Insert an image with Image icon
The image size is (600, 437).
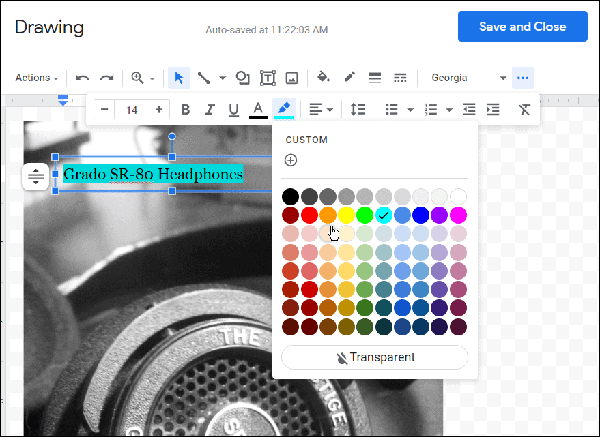pos(292,78)
